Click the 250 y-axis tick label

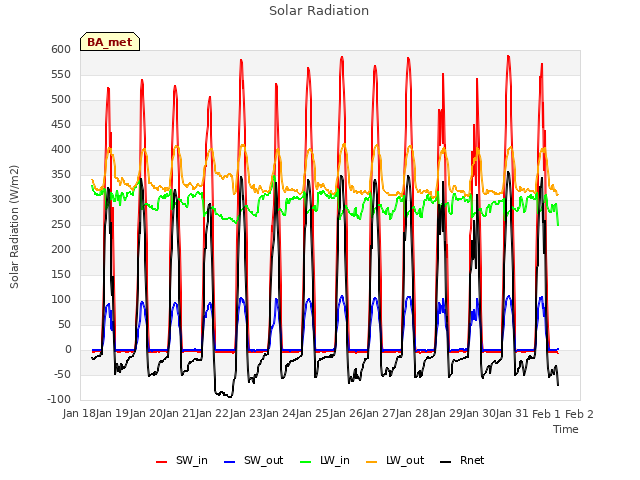[x=61, y=224]
